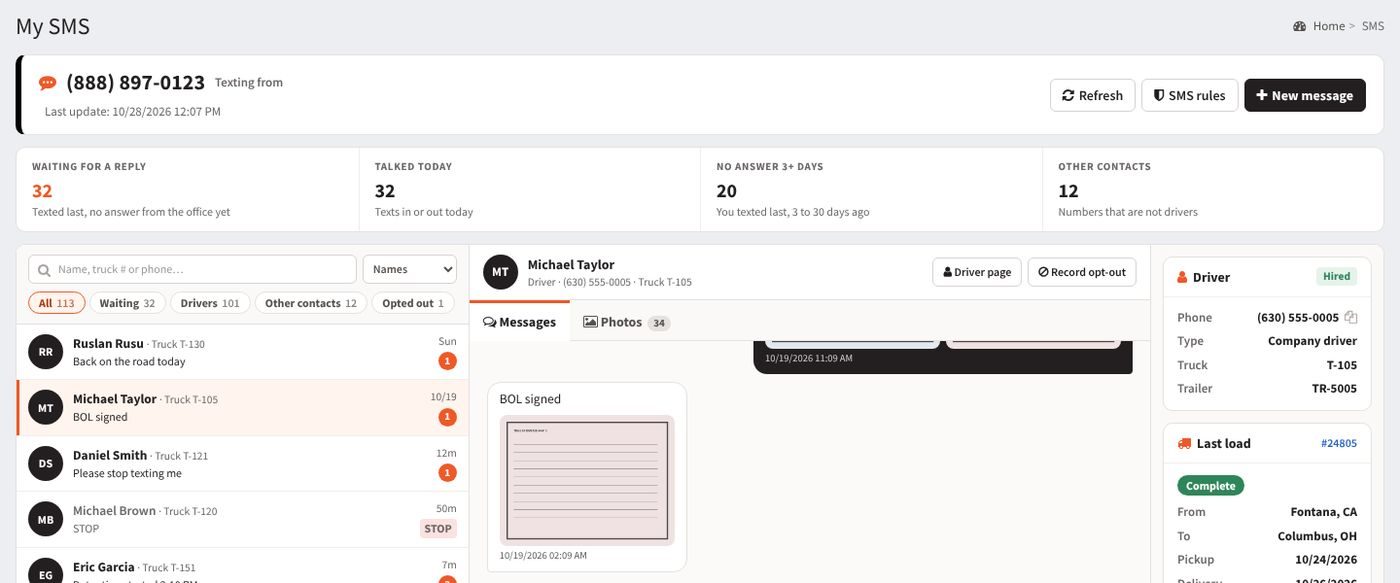This screenshot has height=583, width=1400.
Task: Click the MT avatar in conversation header
Action: pyautogui.click(x=500, y=272)
